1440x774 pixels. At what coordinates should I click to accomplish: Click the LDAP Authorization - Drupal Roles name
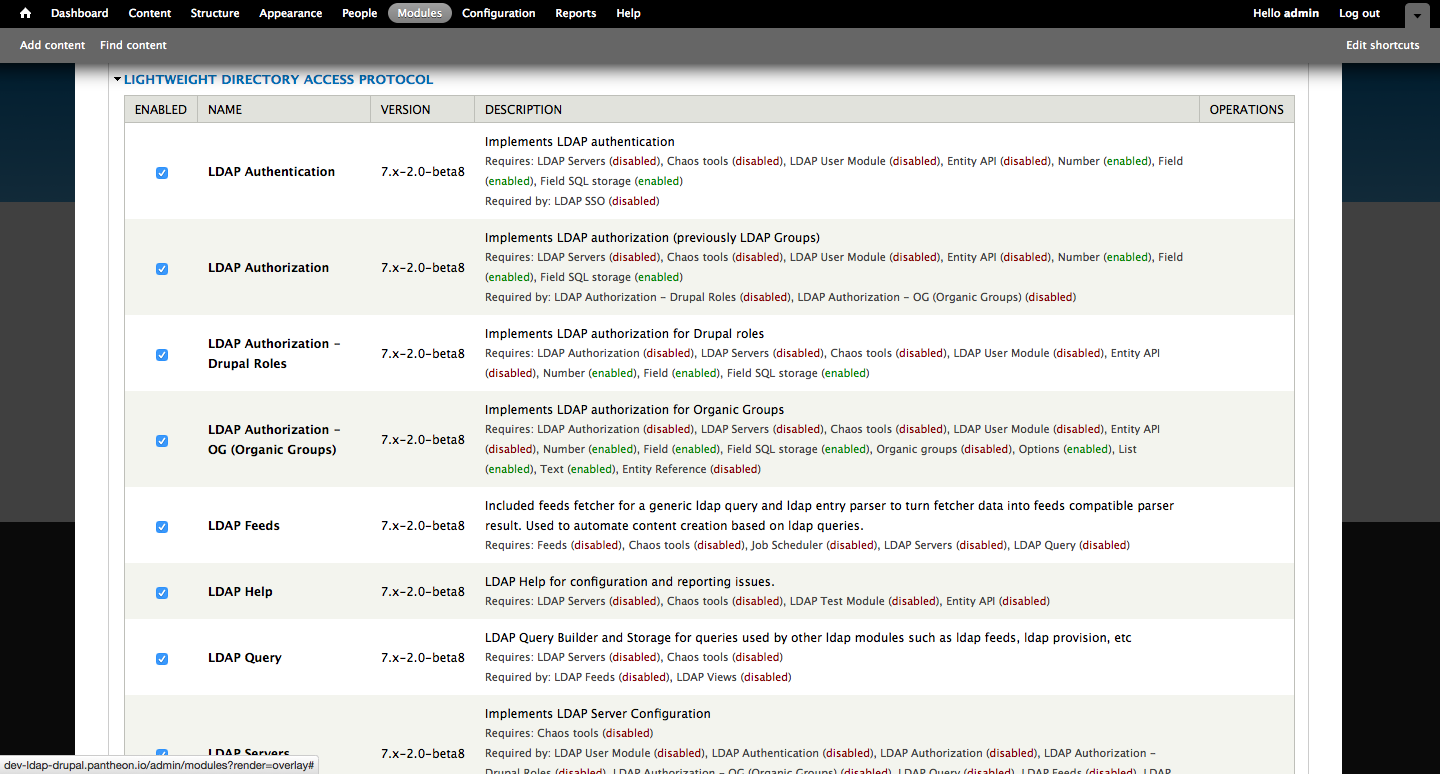(x=275, y=354)
